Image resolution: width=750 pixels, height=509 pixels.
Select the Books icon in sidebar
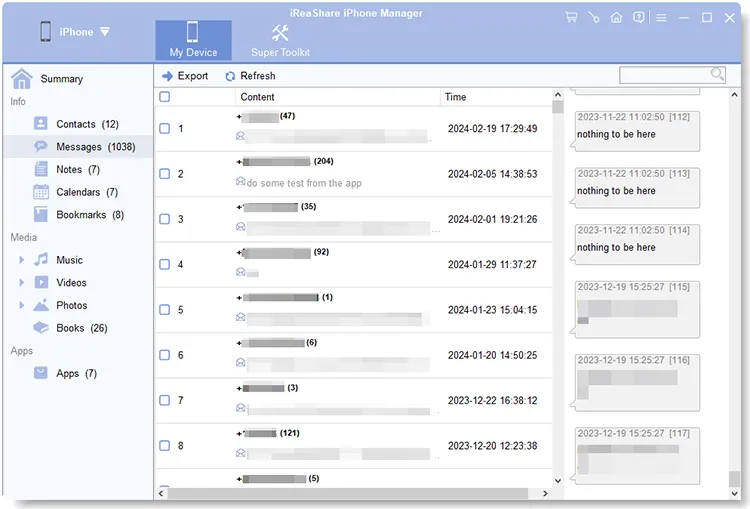click(x=41, y=328)
